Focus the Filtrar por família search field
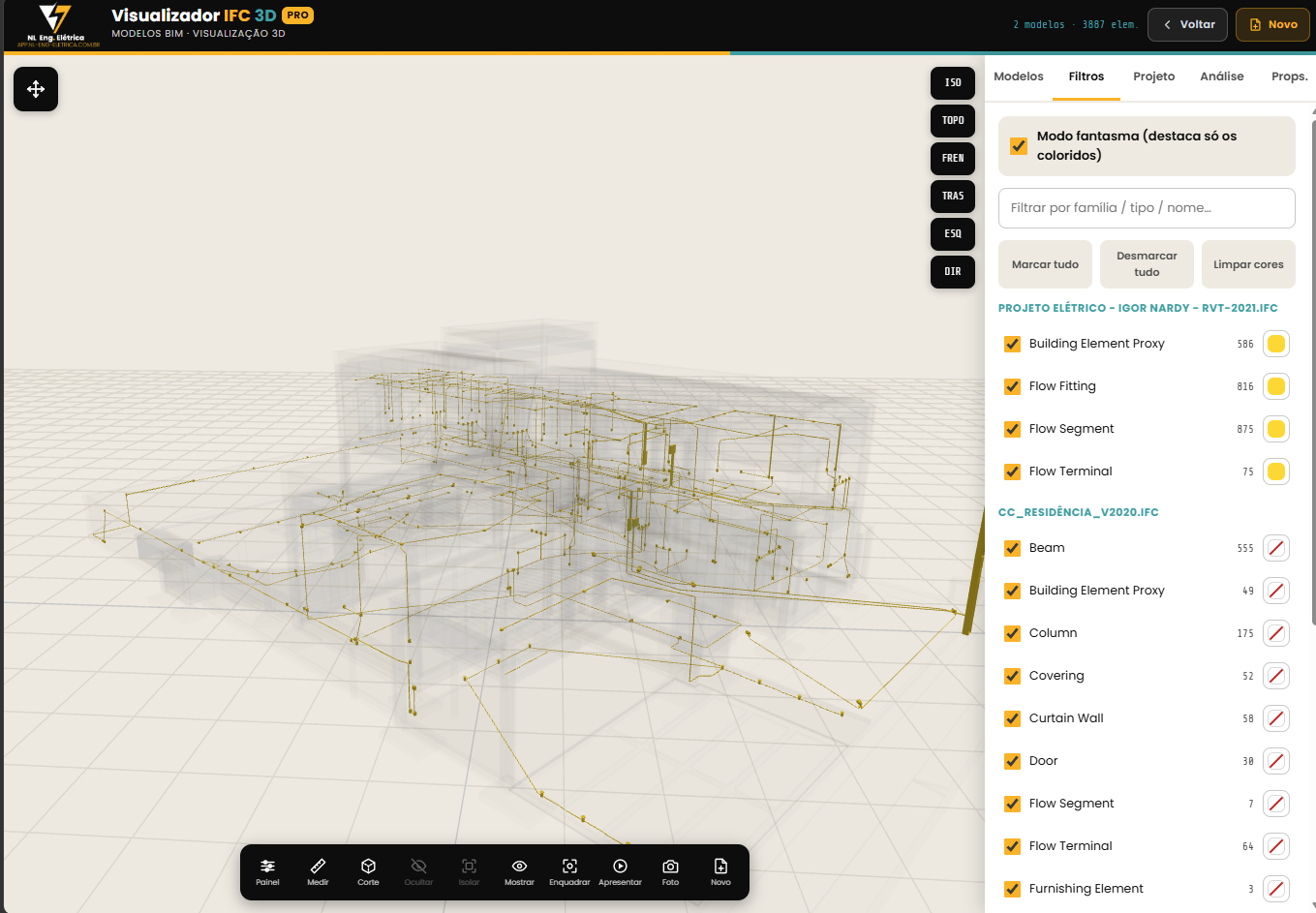The height and width of the screenshot is (913, 1316). pos(1147,208)
